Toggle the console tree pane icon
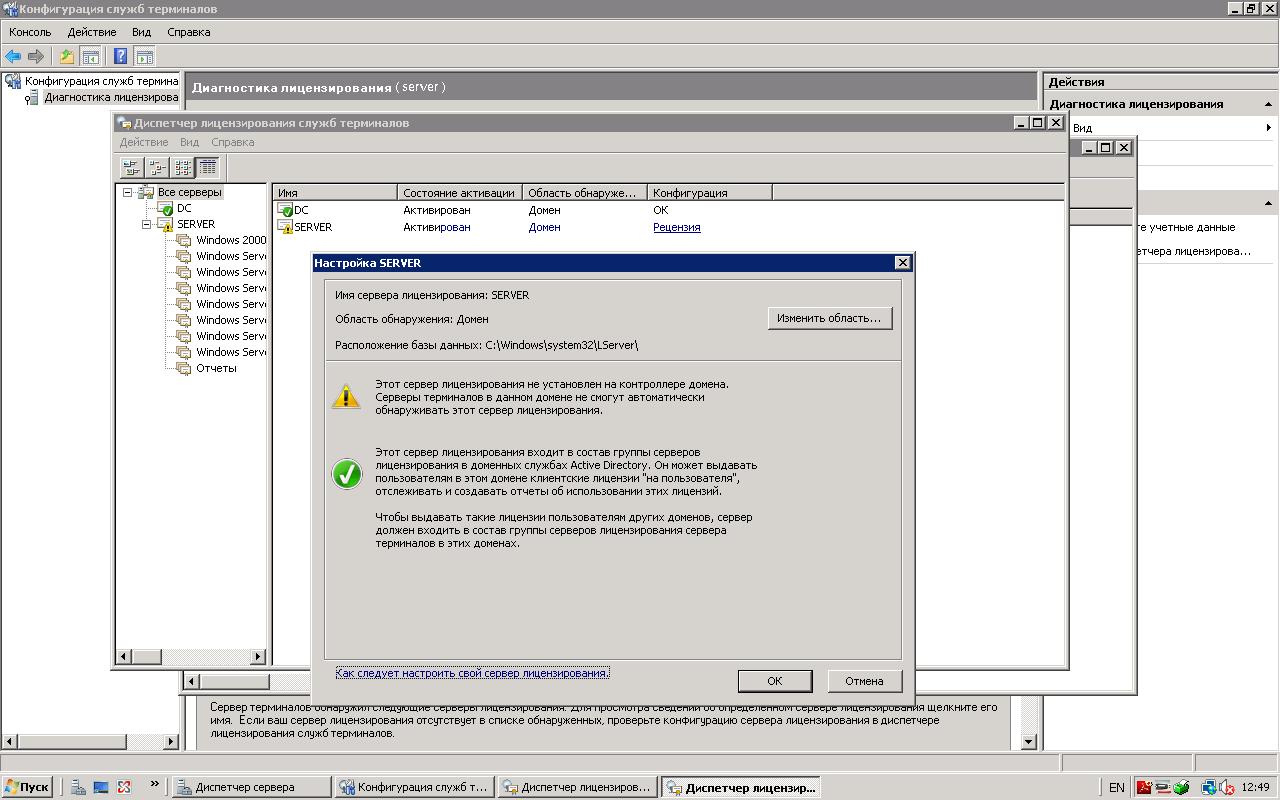1280x800 pixels. (x=90, y=57)
